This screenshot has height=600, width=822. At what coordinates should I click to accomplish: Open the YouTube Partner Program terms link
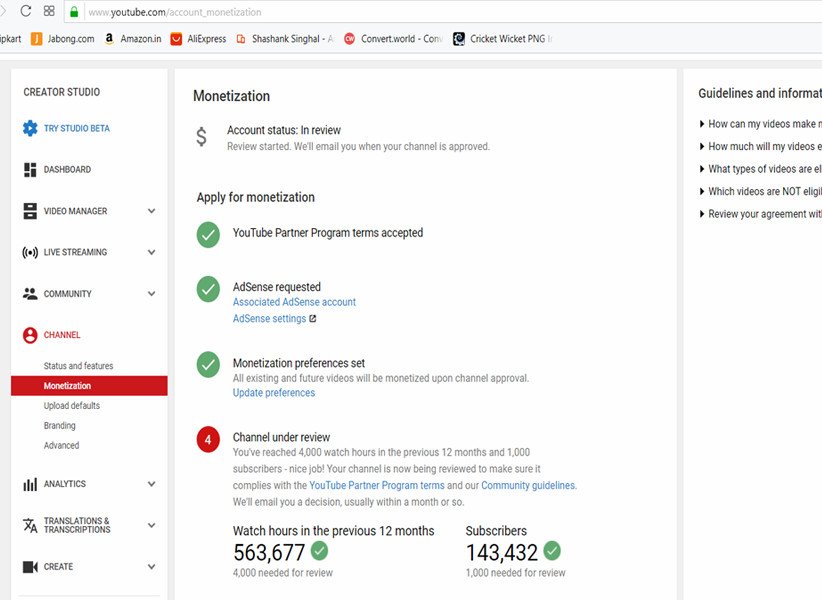[x=376, y=485]
